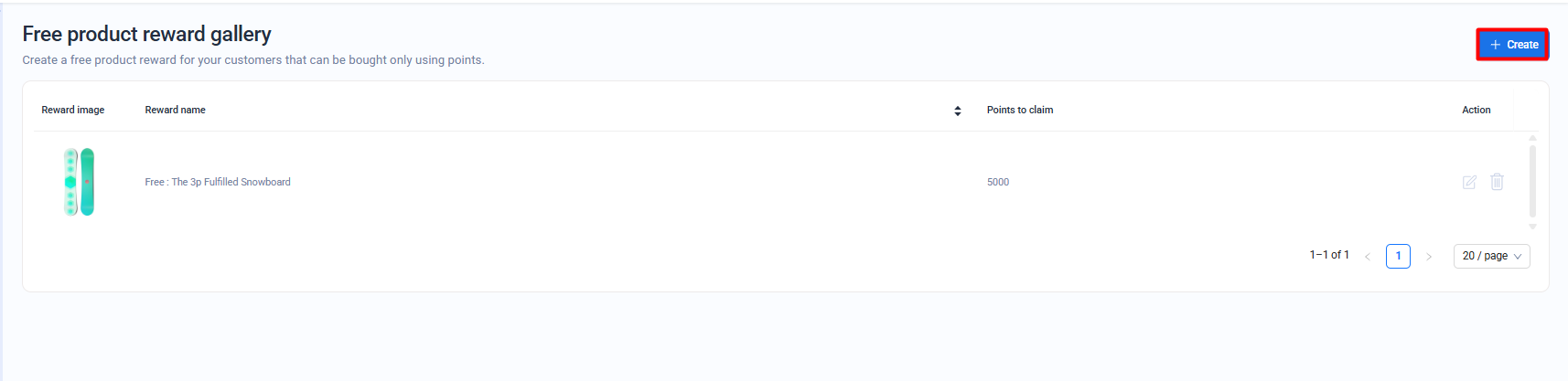Click the Free product reward gallery heading
This screenshot has height=381, width=1568.
coord(146,34)
